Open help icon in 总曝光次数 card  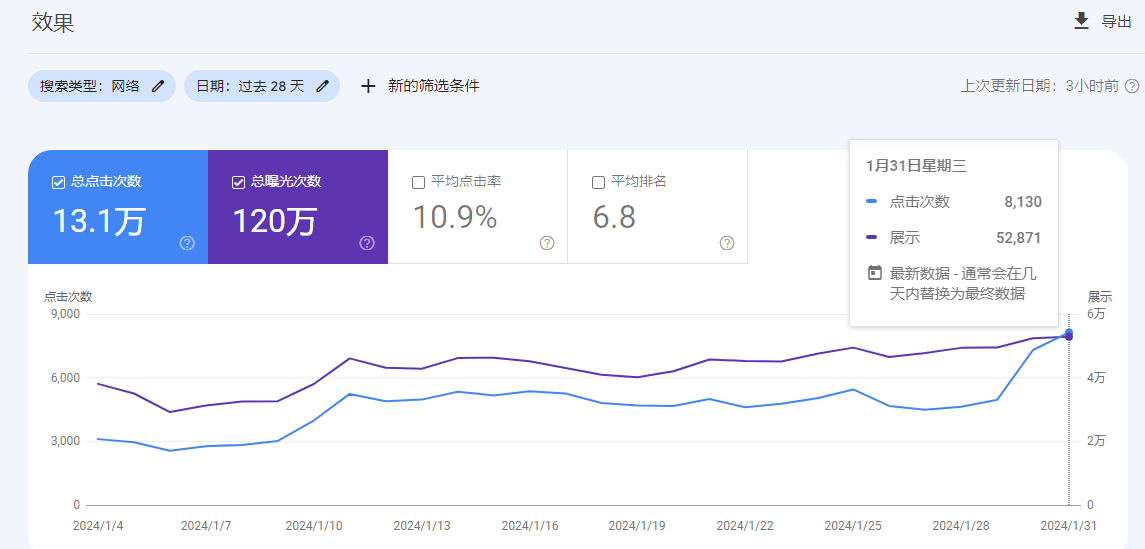click(x=367, y=243)
